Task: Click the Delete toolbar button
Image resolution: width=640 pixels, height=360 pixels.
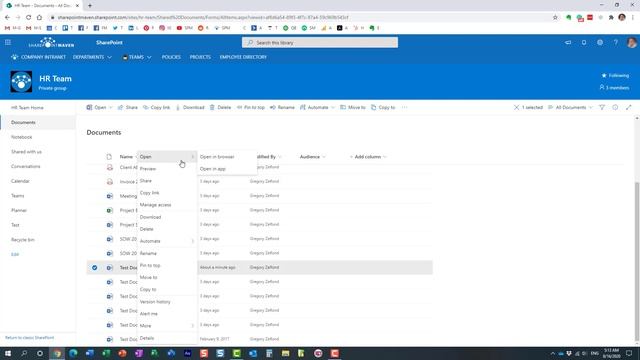Action: click(x=220, y=107)
